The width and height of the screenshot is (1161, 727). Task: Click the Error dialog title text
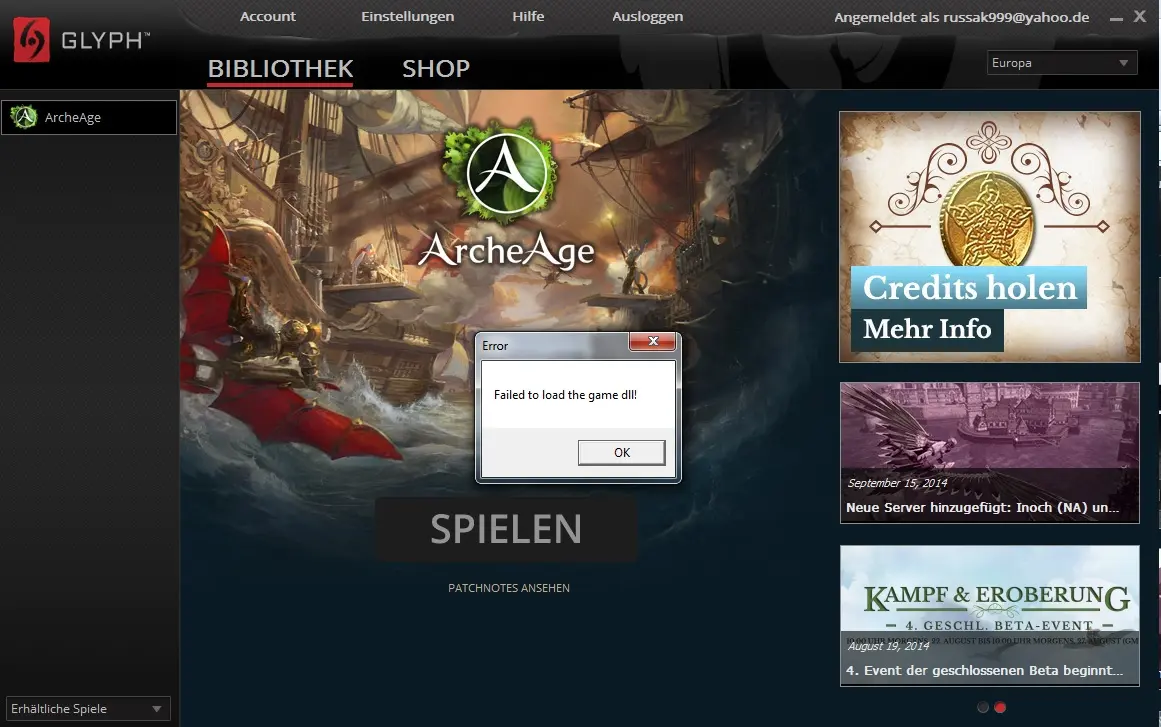pyautogui.click(x=495, y=346)
